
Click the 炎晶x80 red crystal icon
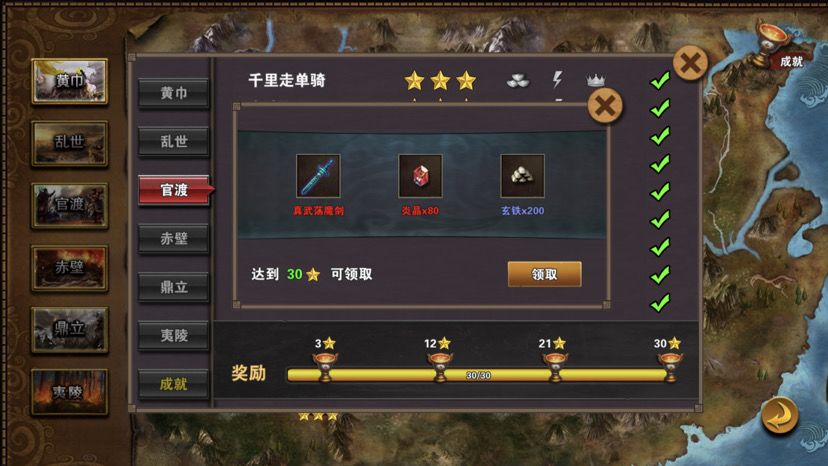(x=420, y=176)
